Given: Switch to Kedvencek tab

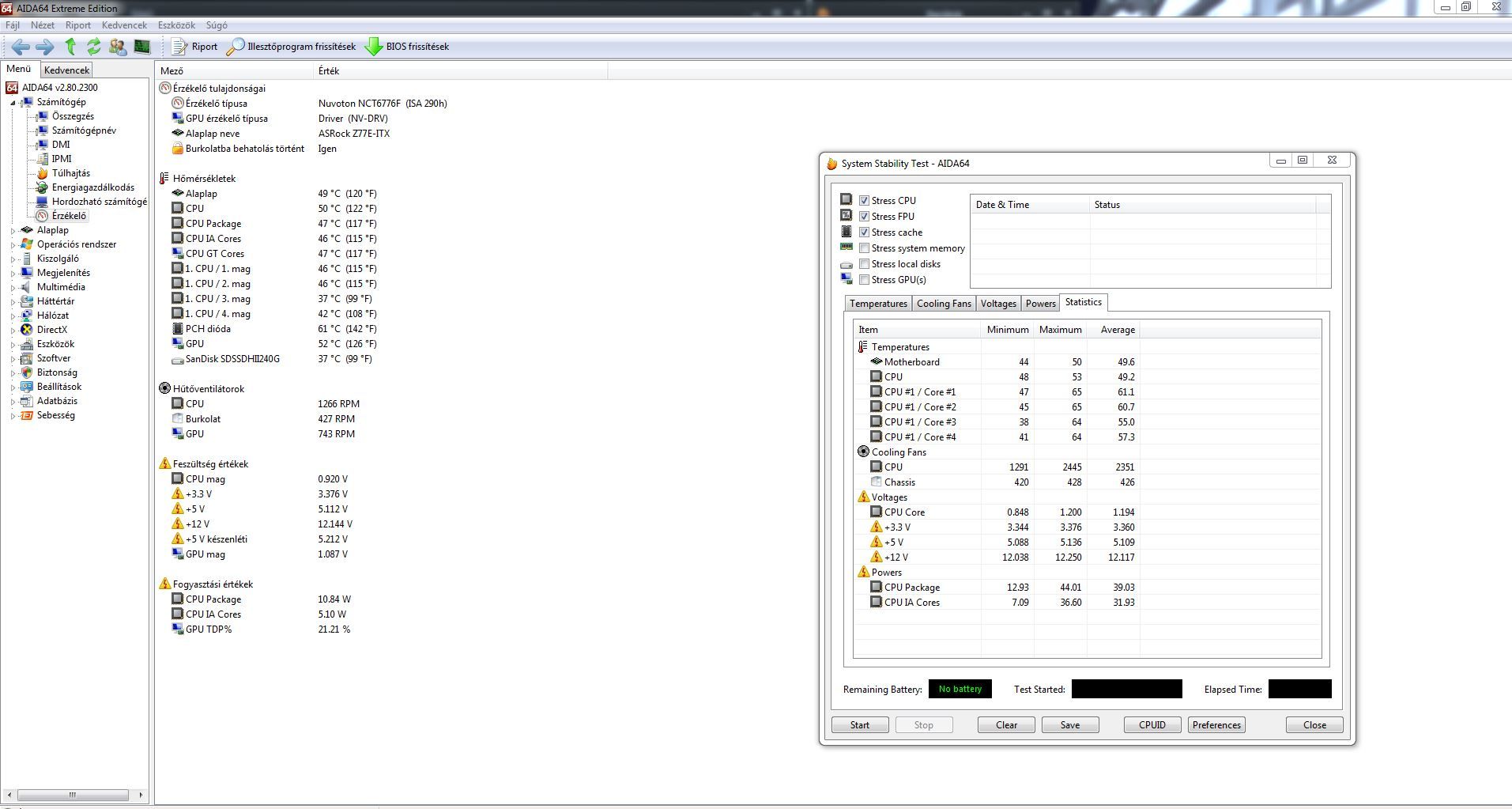Looking at the screenshot, I should [x=67, y=70].
